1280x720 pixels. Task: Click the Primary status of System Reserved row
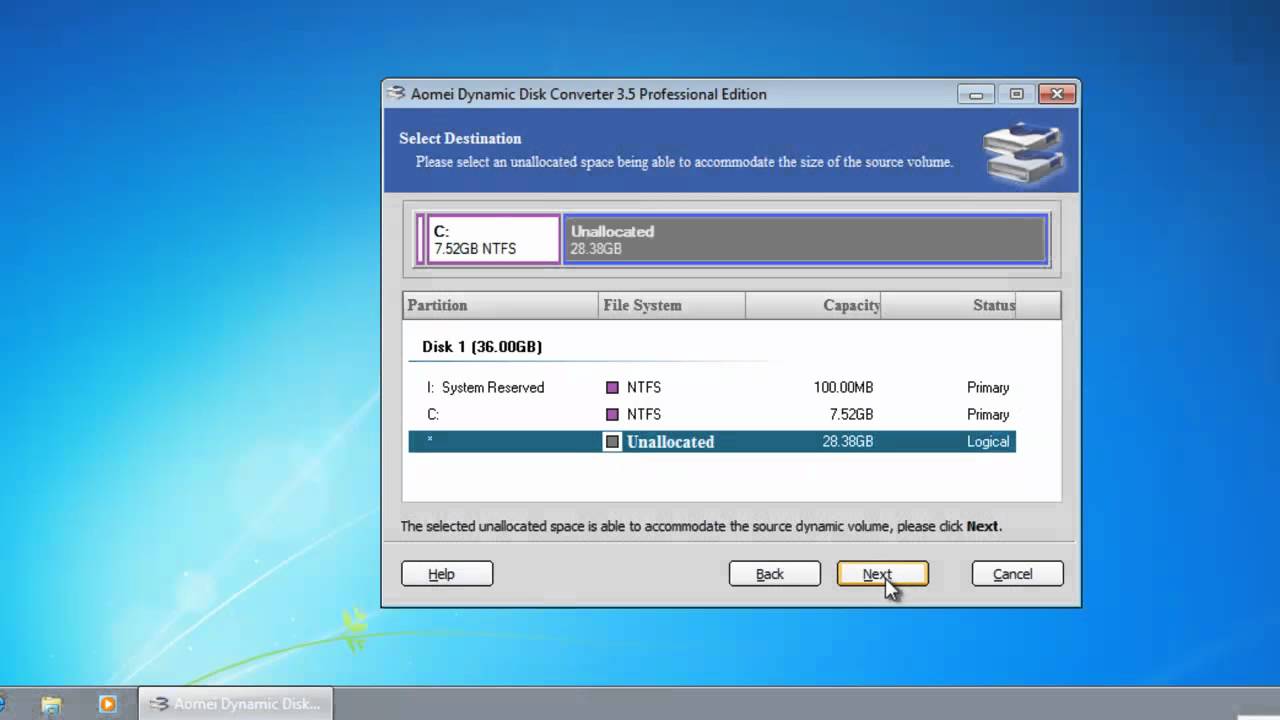pyautogui.click(x=988, y=387)
